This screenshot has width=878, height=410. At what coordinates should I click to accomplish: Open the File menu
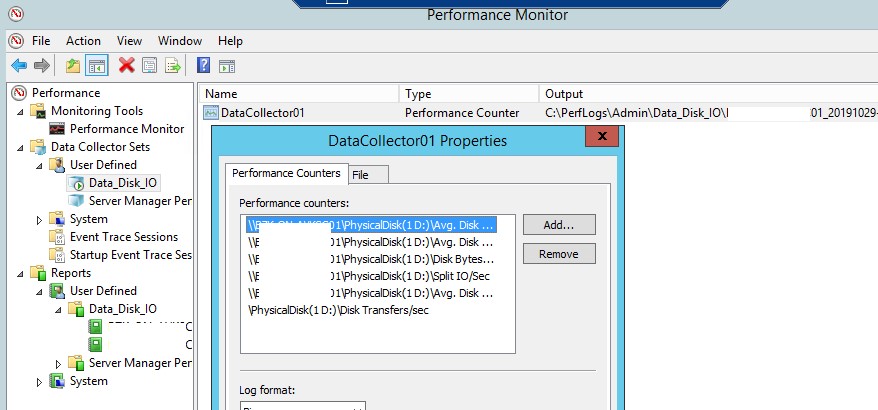41,41
